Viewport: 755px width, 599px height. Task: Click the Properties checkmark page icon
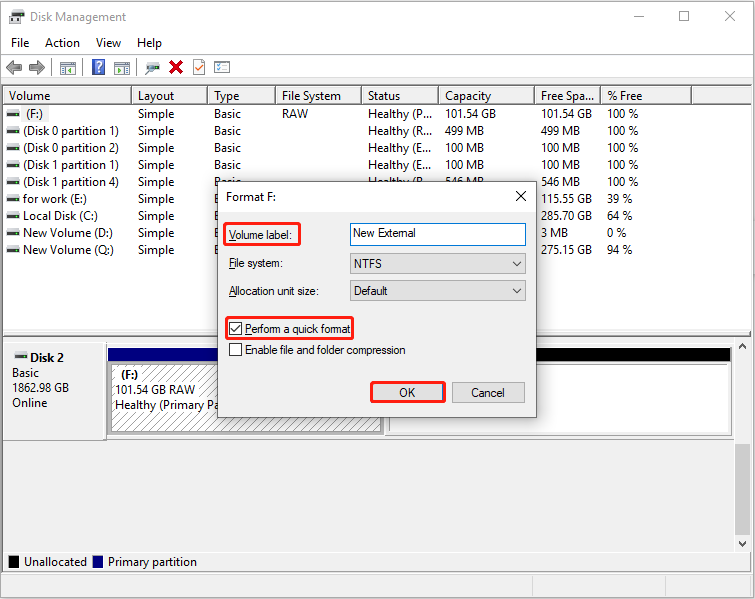point(199,67)
